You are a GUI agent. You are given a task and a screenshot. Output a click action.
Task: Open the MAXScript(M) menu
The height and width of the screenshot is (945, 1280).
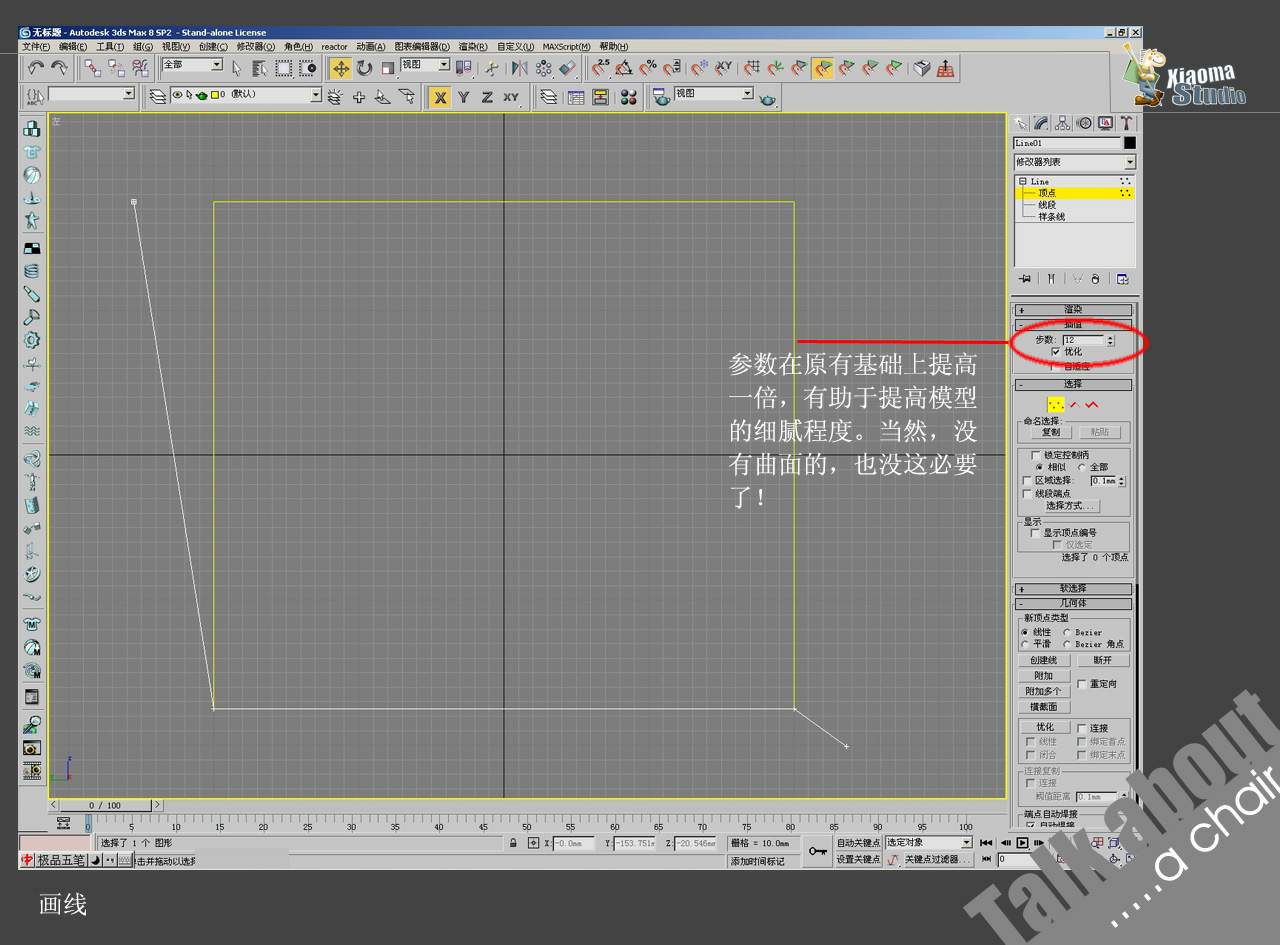[567, 46]
